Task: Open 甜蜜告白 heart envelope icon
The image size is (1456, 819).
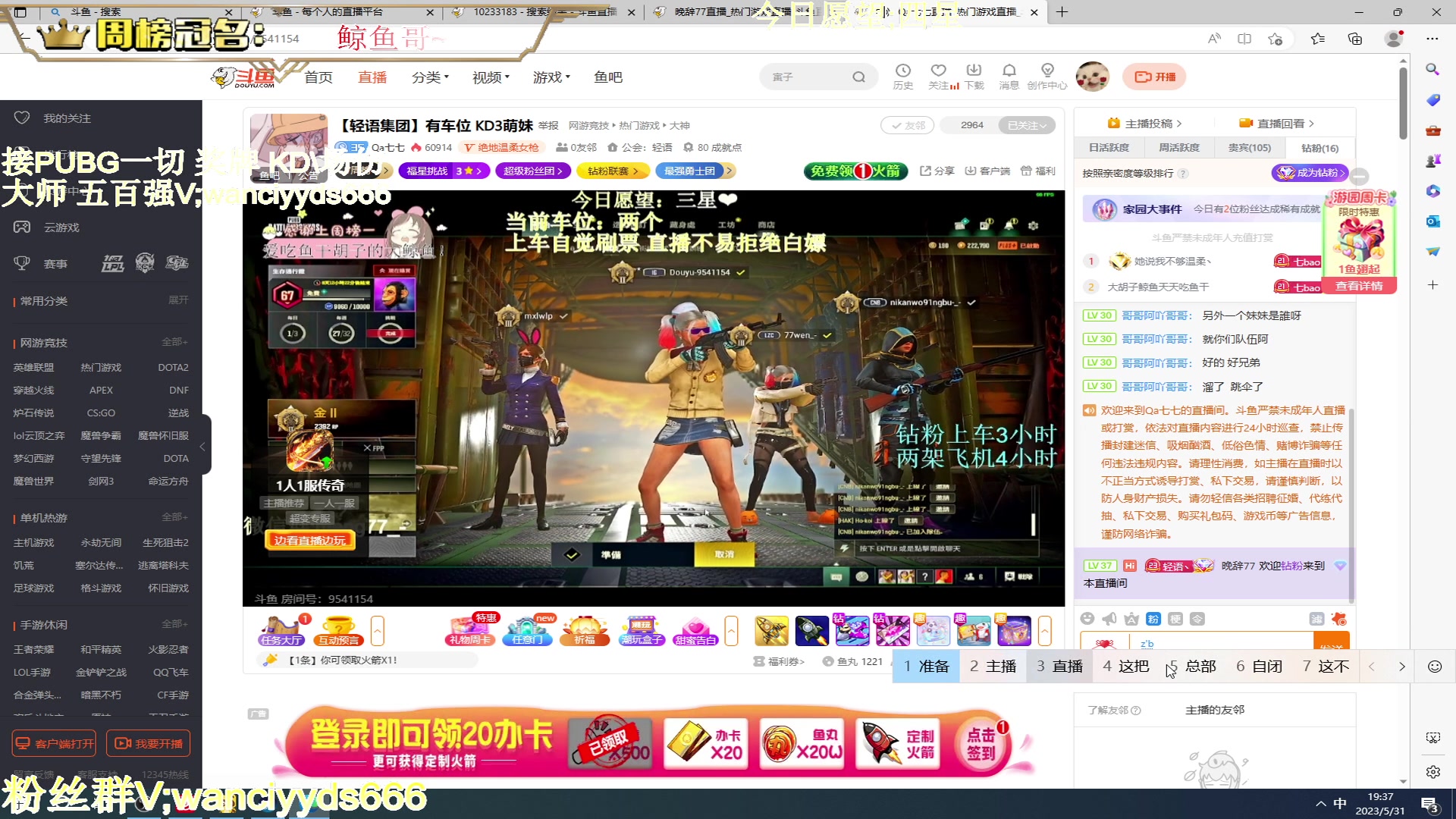Action: click(695, 631)
